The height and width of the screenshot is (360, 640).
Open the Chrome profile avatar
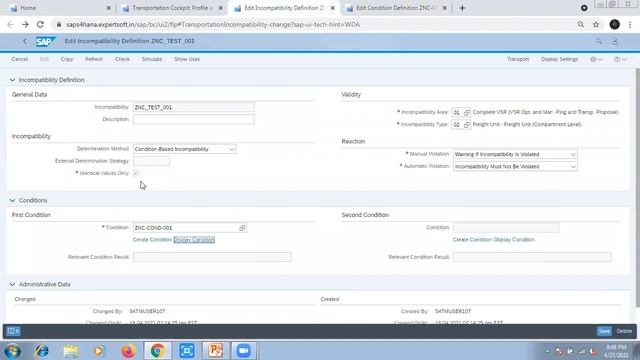coord(614,24)
